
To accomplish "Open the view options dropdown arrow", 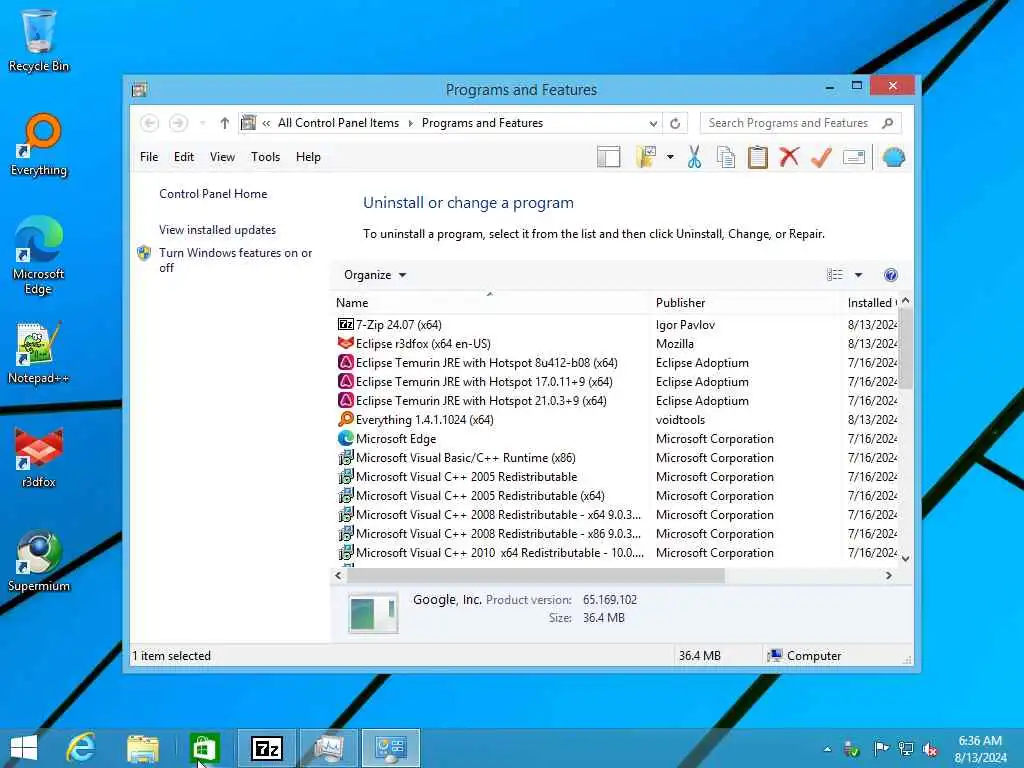I will click(858, 275).
